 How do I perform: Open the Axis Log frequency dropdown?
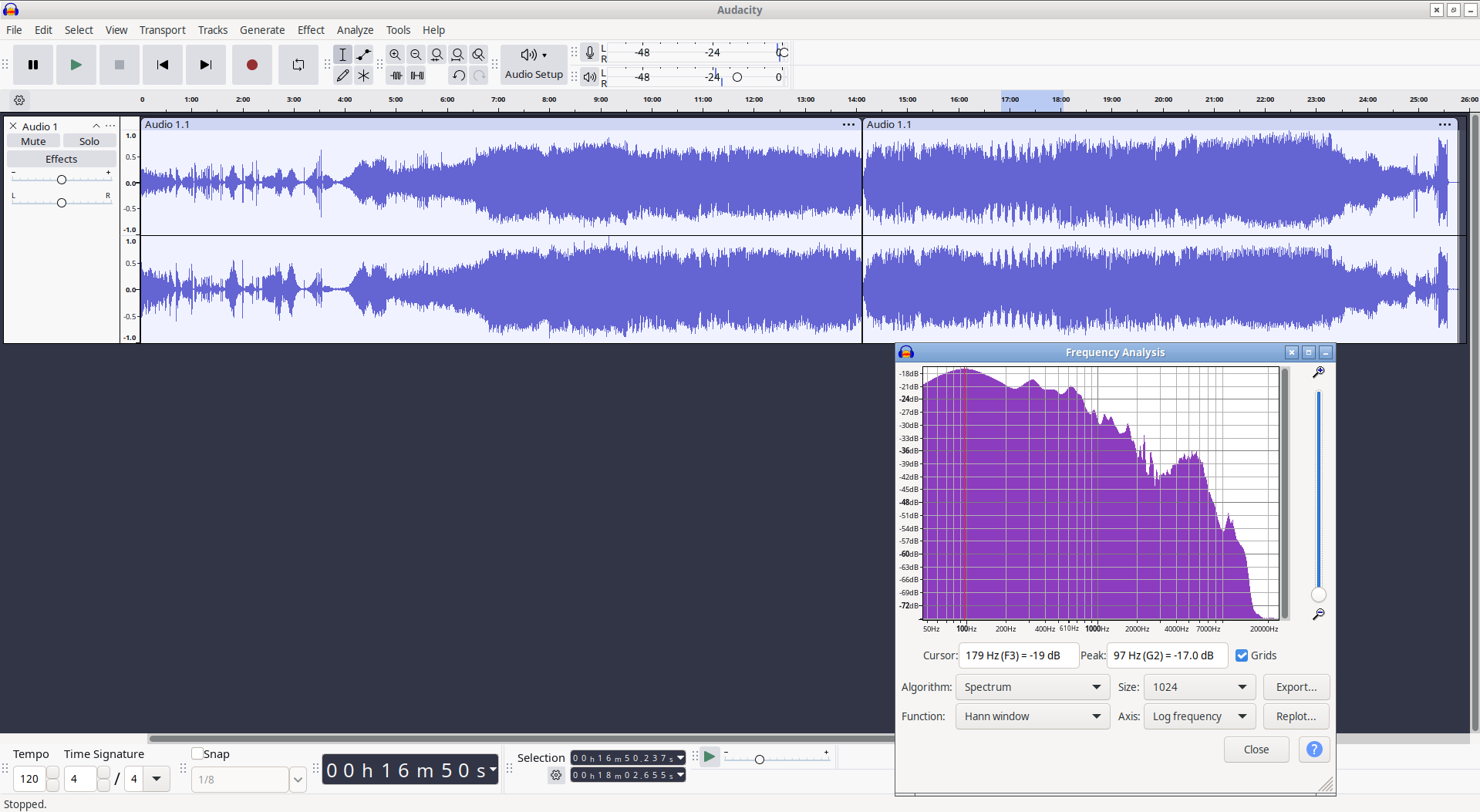[1199, 716]
